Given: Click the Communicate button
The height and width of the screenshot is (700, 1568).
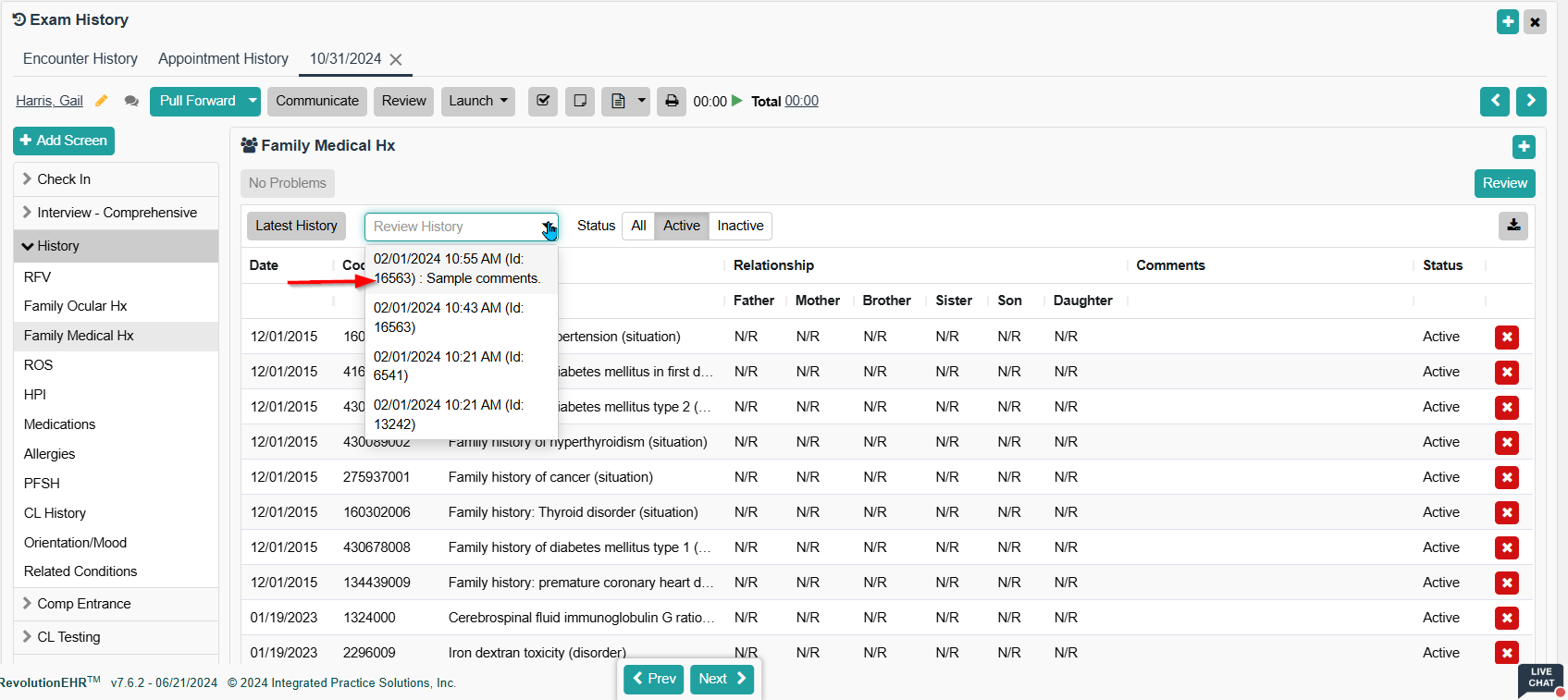Looking at the screenshot, I should [x=316, y=101].
